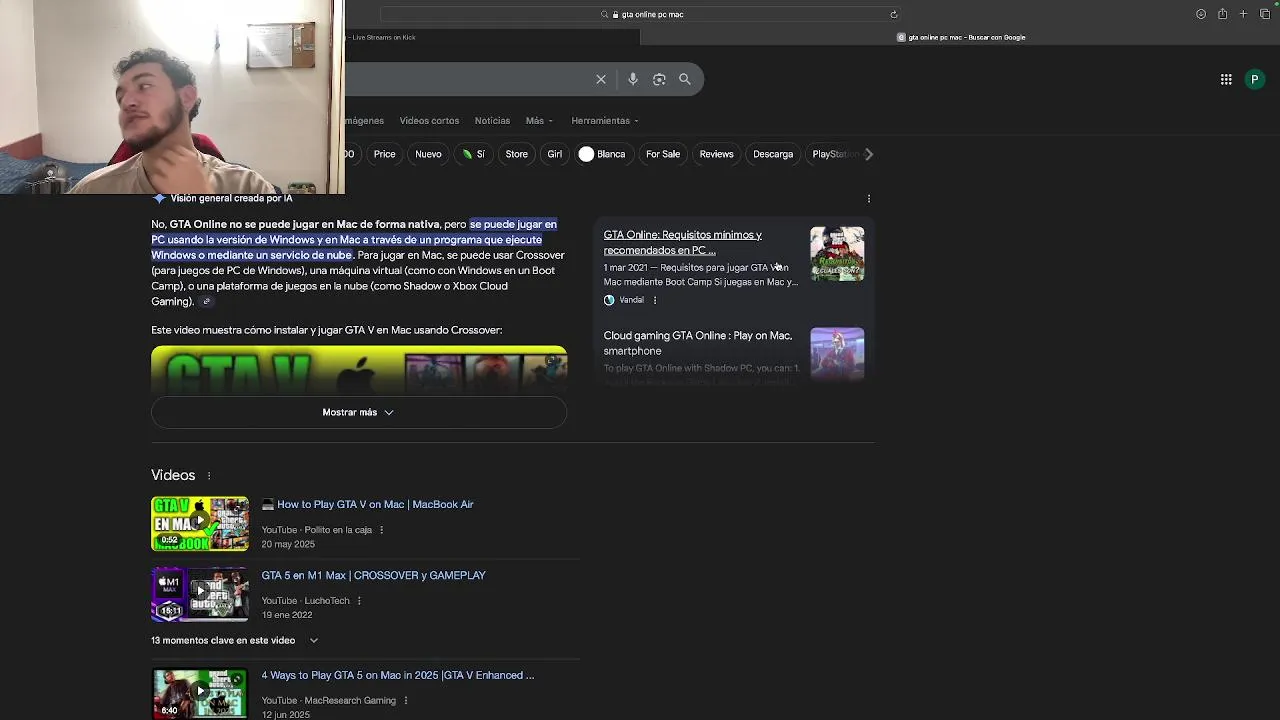
Task: Open the Cloud gaming article thumbnail
Action: click(x=837, y=354)
